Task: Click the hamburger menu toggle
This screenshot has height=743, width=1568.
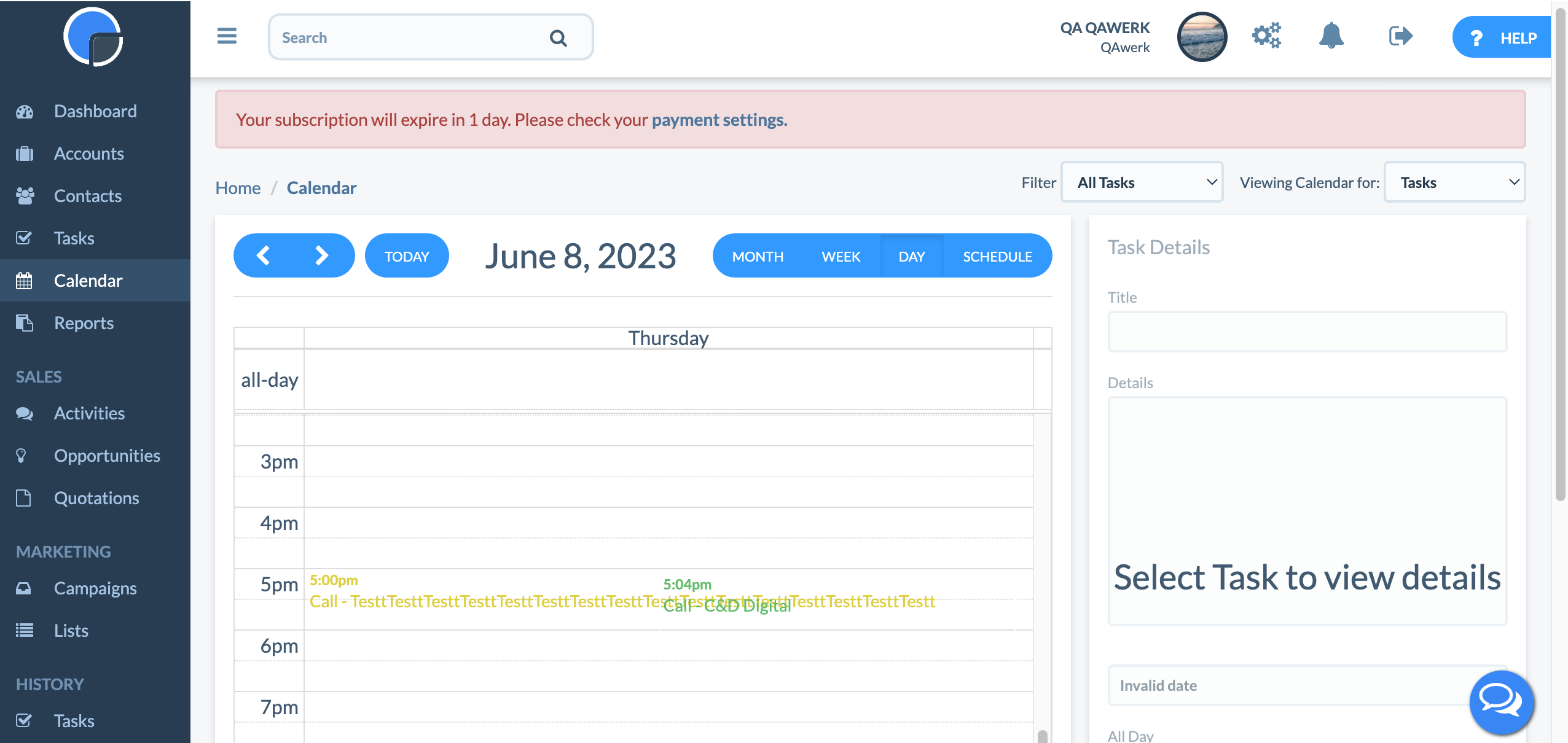Action: (x=226, y=37)
